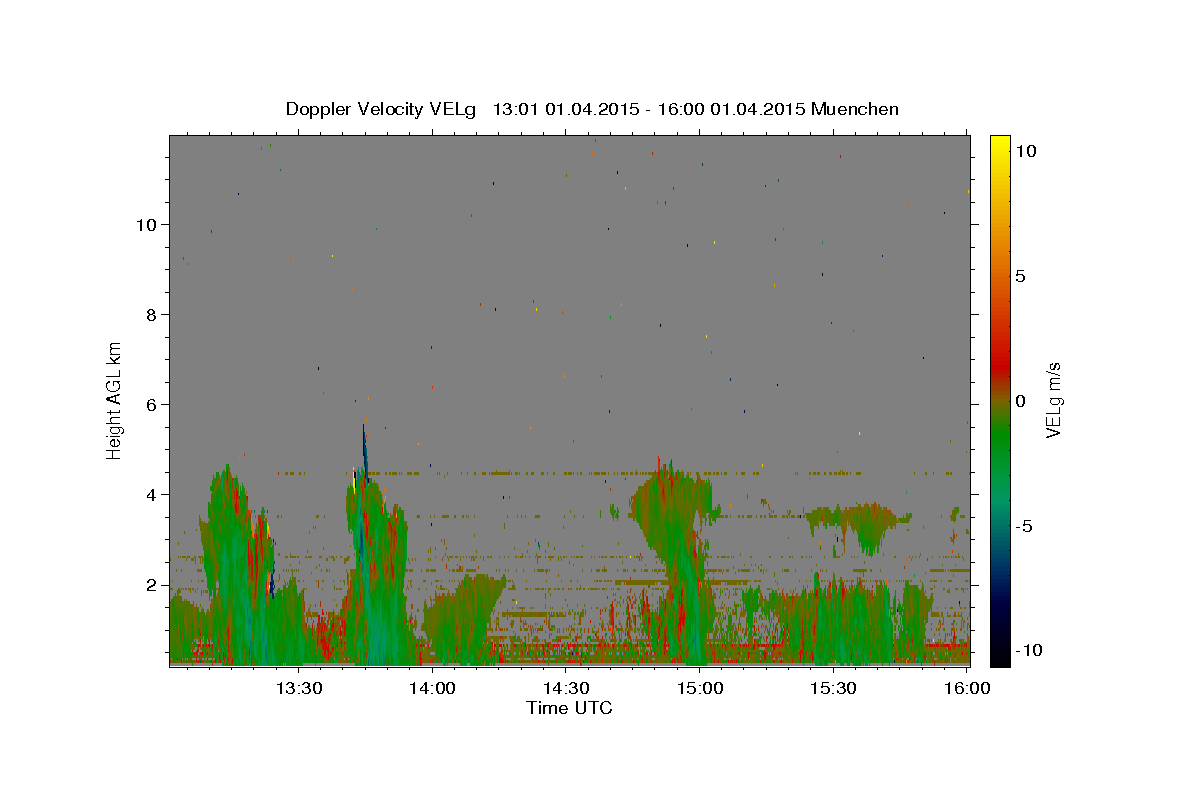The width and height of the screenshot is (1200, 800).
Task: Click the height tick label 4
Action: point(151,495)
